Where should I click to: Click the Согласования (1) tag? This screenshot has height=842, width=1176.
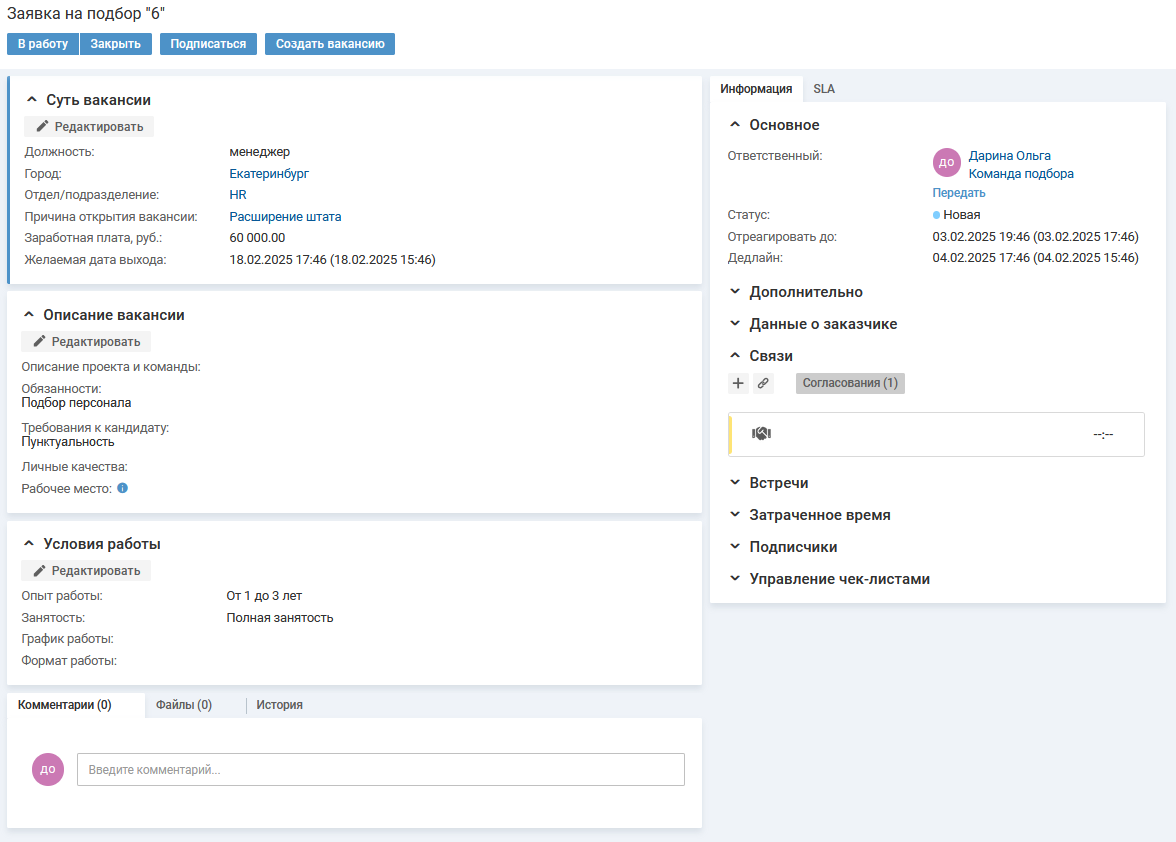[850, 383]
